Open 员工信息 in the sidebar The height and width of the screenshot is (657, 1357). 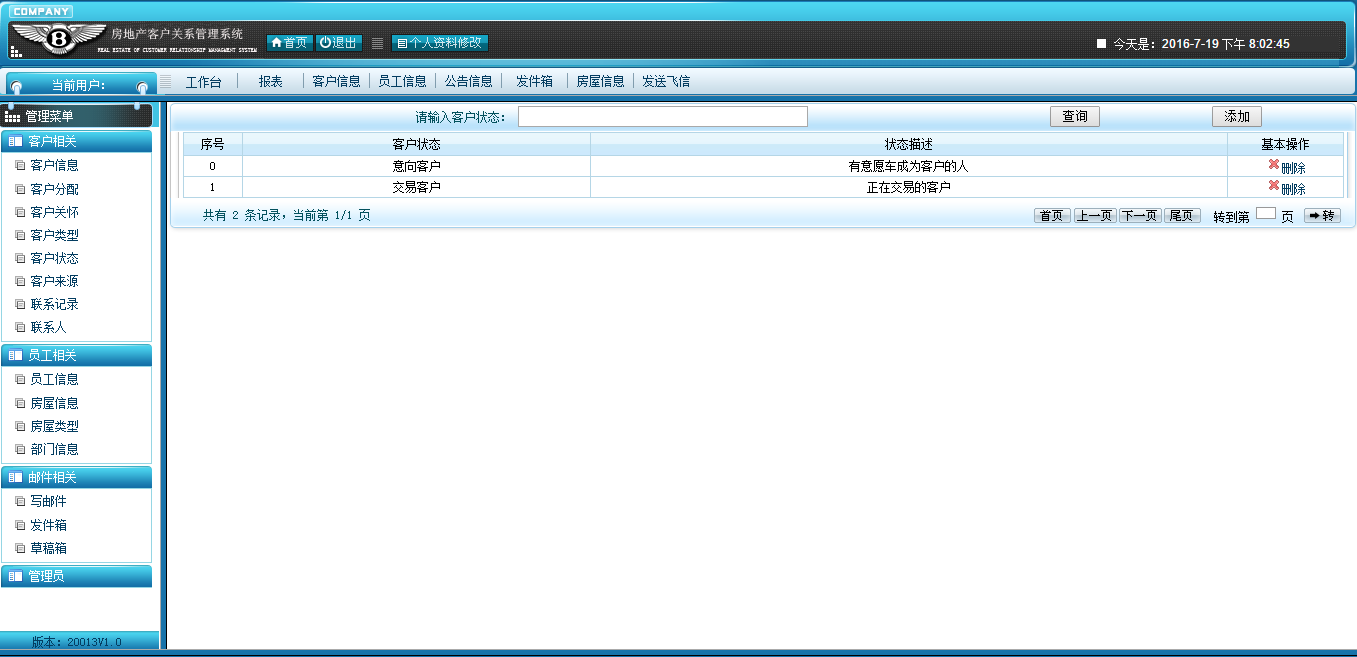click(x=54, y=380)
